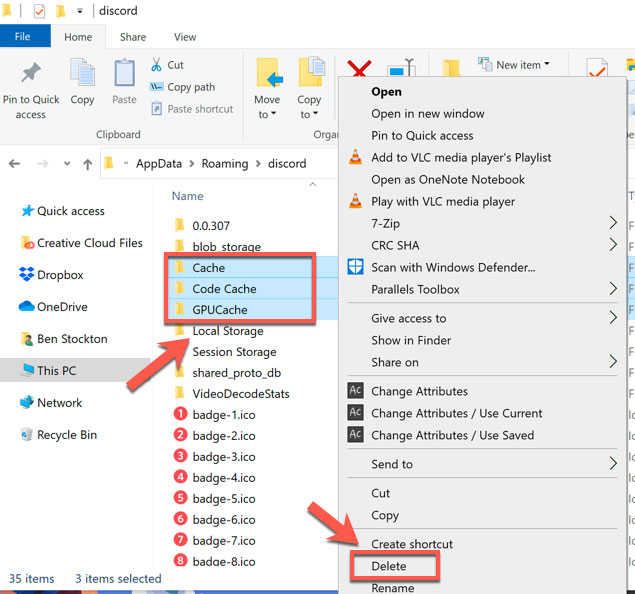The height and width of the screenshot is (594, 635).
Task: Open recent locations dropdown chevron
Action: click(67, 164)
